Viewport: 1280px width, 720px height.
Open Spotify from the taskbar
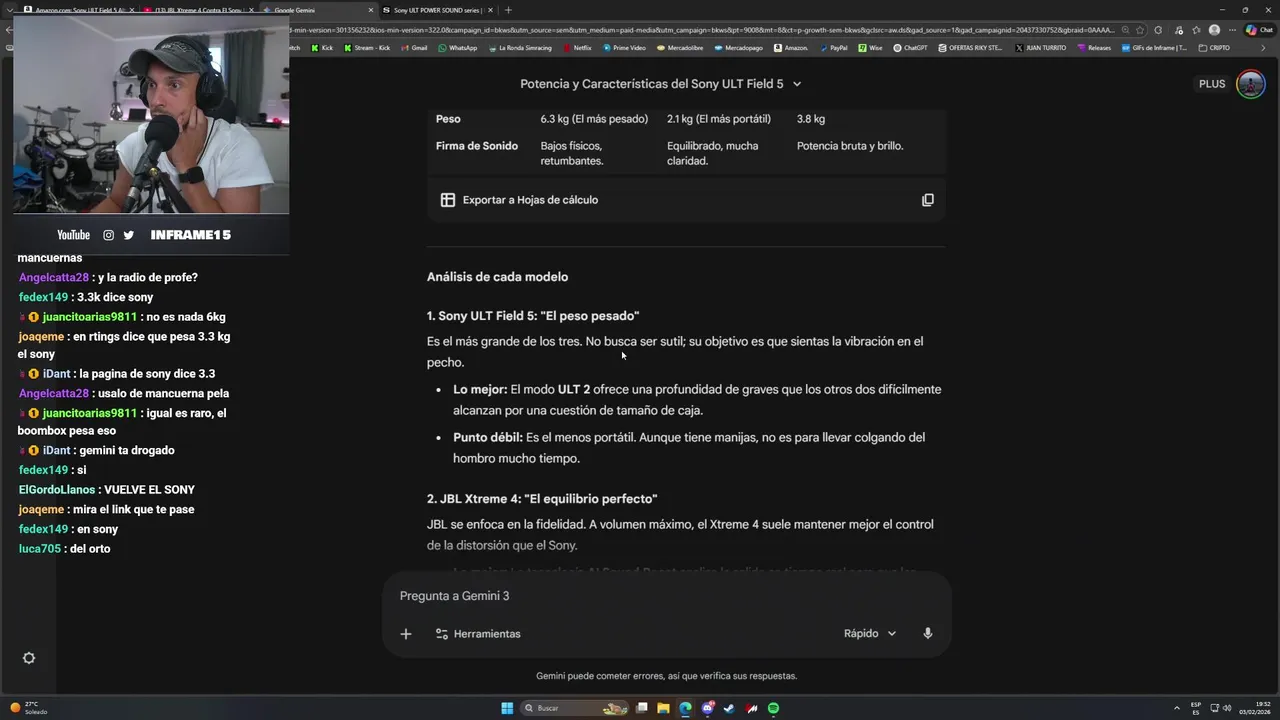773,708
